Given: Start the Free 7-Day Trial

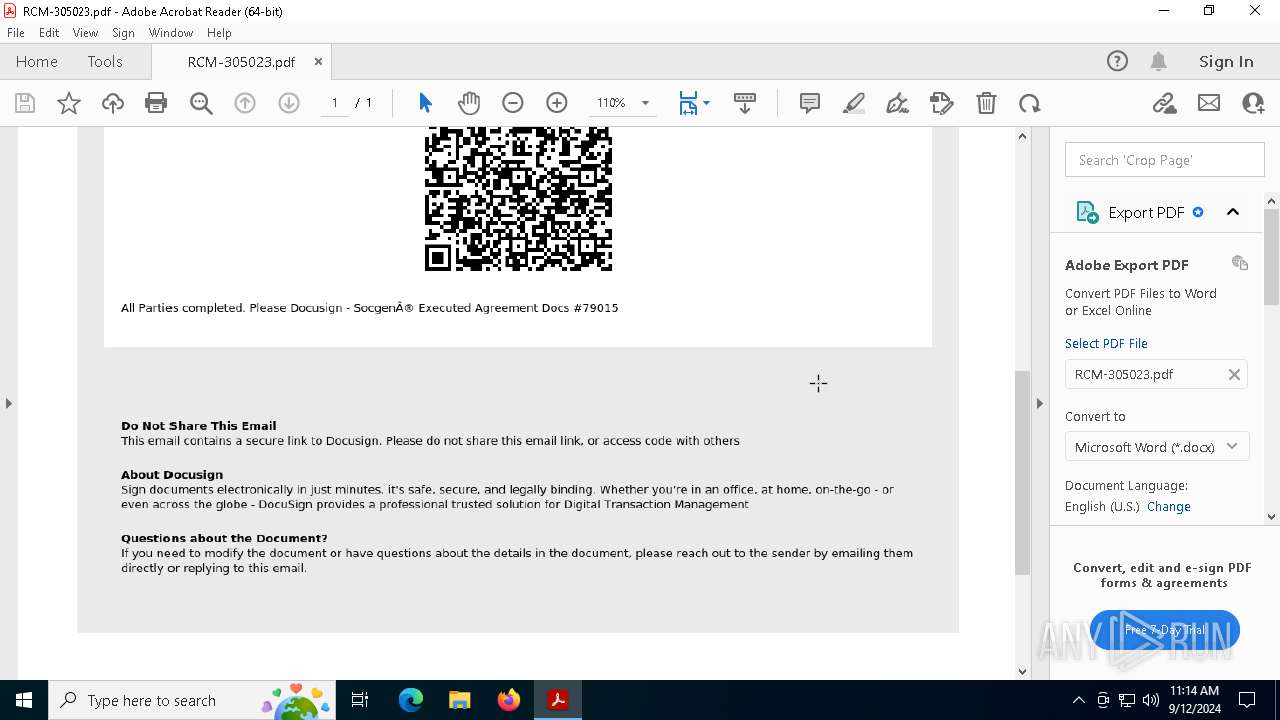Looking at the screenshot, I should (1165, 630).
